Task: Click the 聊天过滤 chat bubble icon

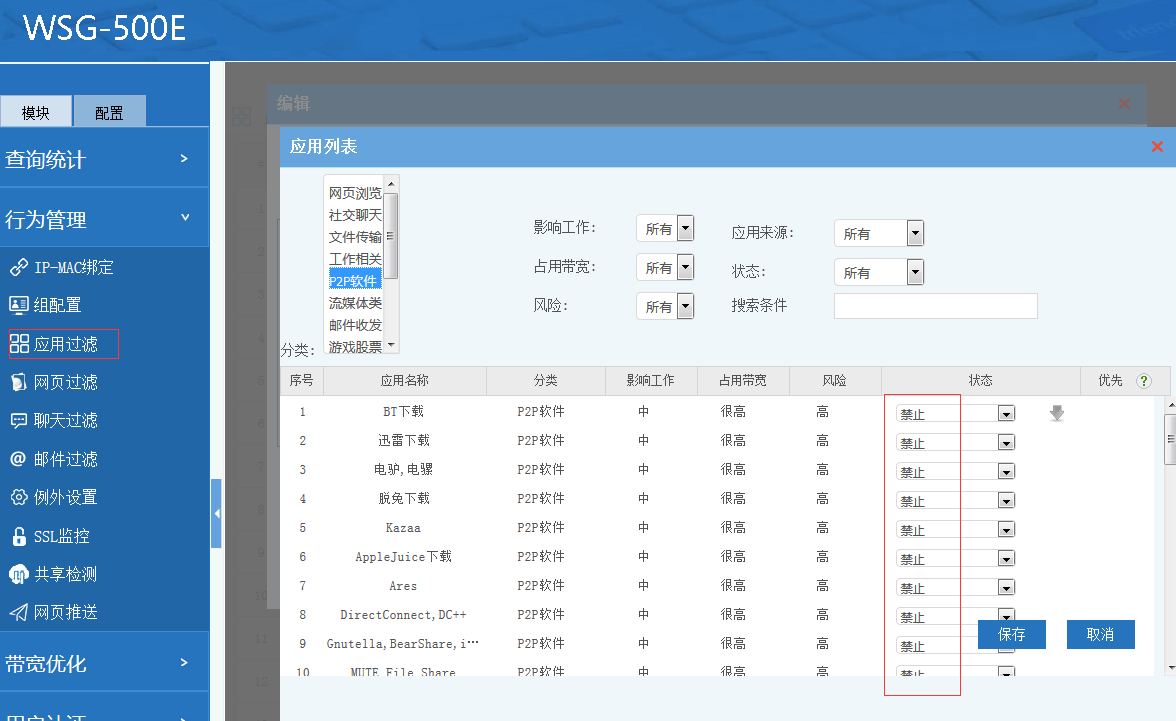Action: click(x=18, y=420)
